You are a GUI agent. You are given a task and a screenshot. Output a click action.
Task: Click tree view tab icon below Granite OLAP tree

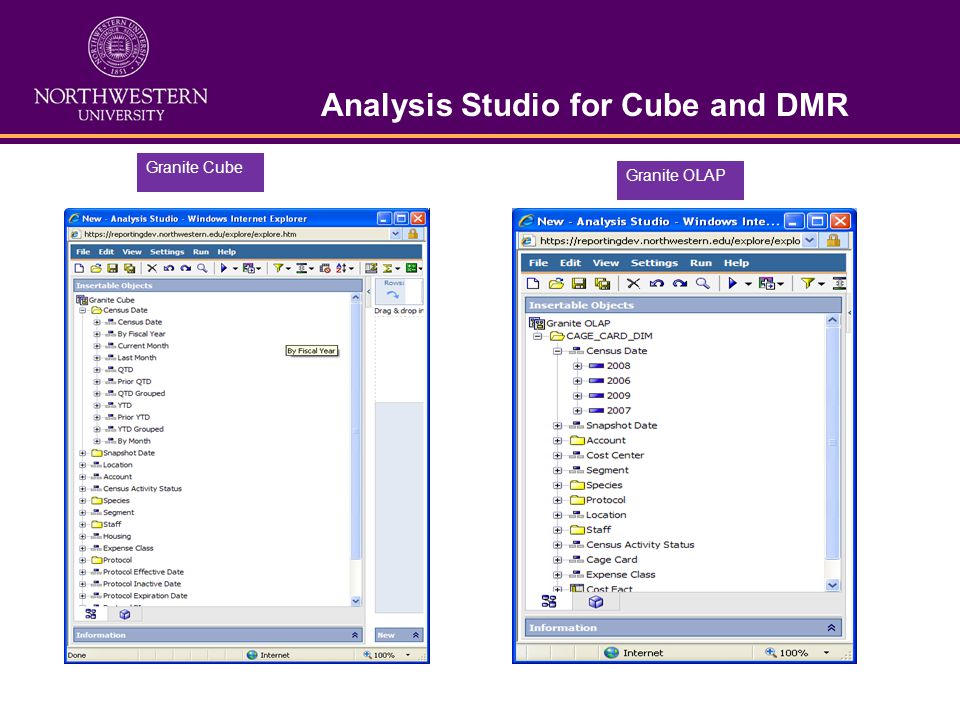point(549,602)
